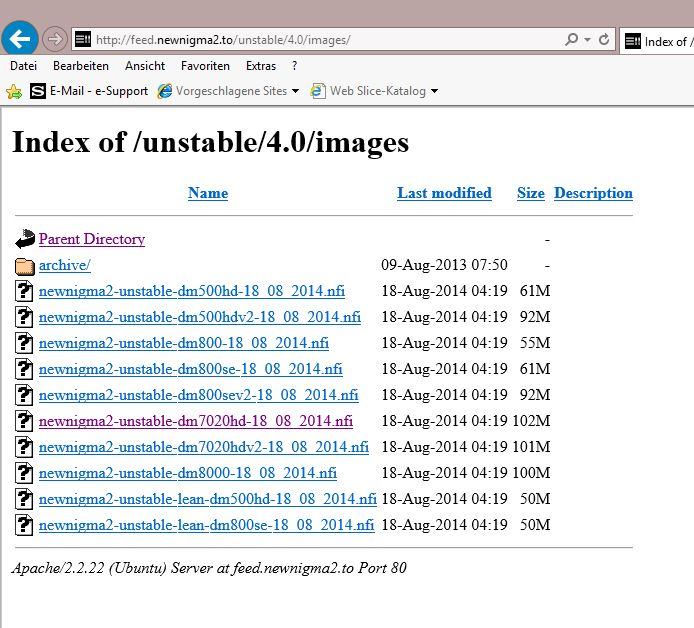
Task: Click the file icon beside the dm8000 image
Action: (x=24, y=473)
